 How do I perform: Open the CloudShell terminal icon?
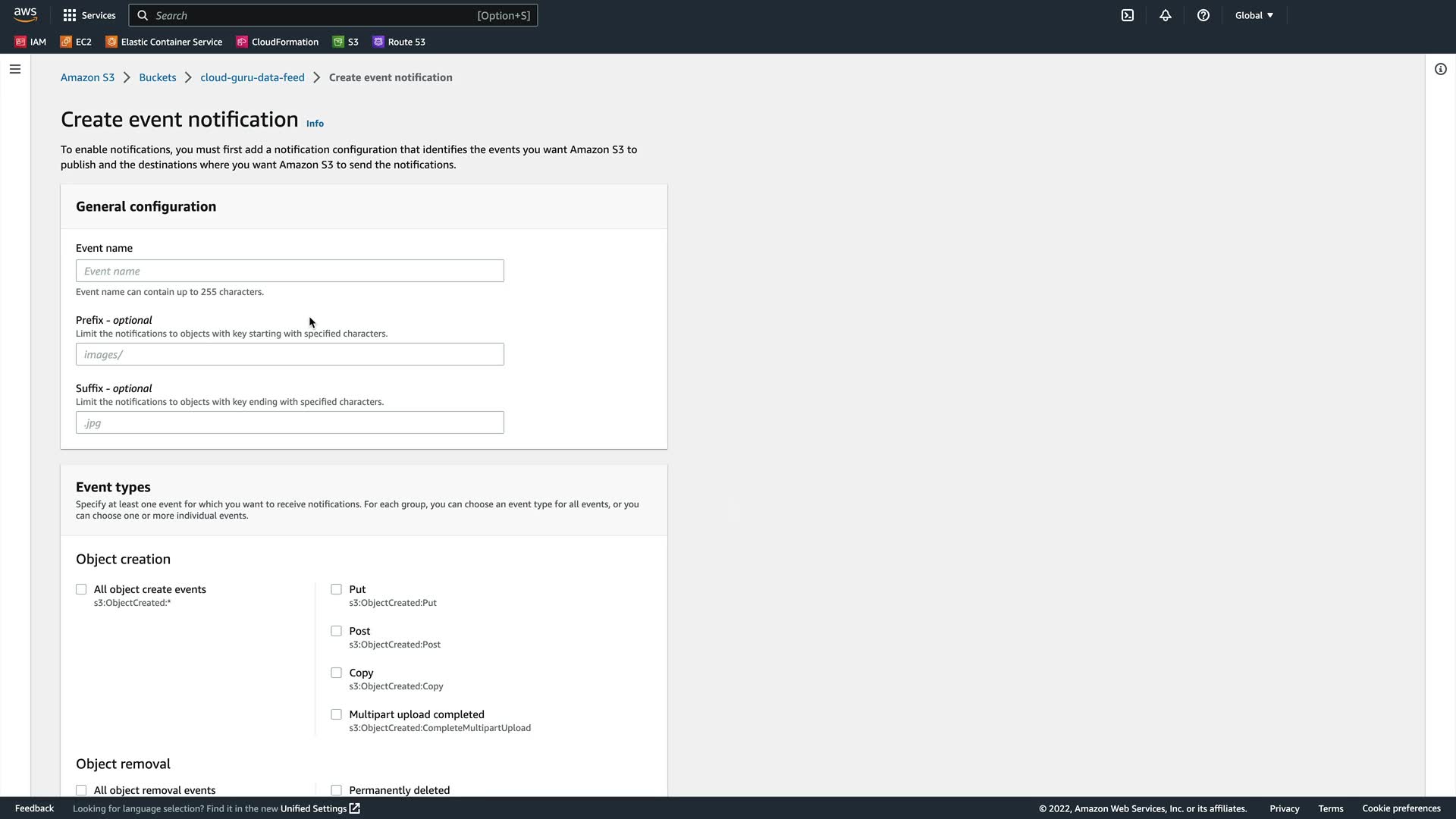1128,15
